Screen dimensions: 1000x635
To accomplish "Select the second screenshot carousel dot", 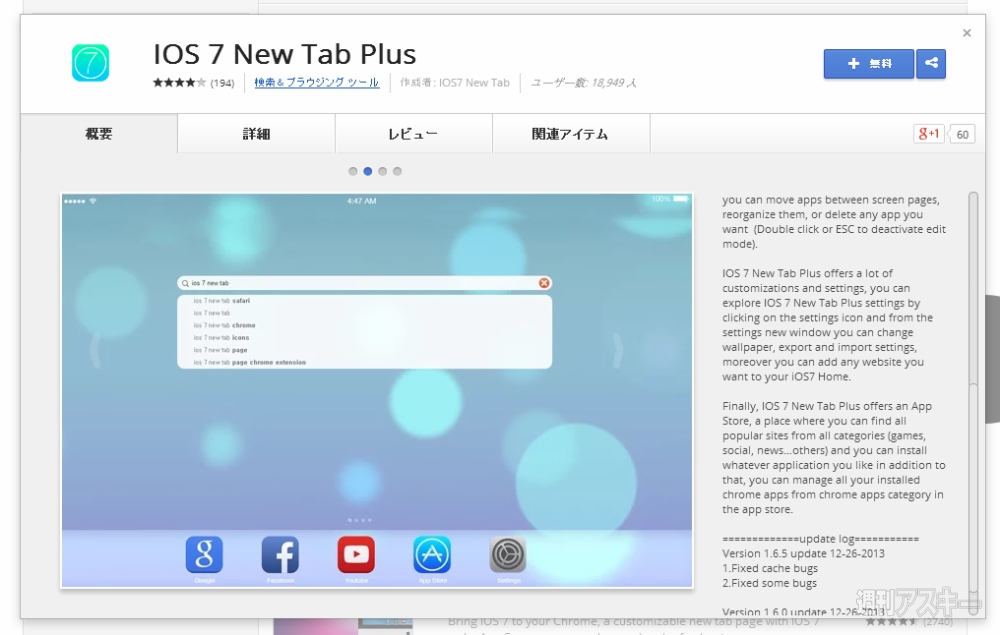I will pyautogui.click(x=367, y=171).
